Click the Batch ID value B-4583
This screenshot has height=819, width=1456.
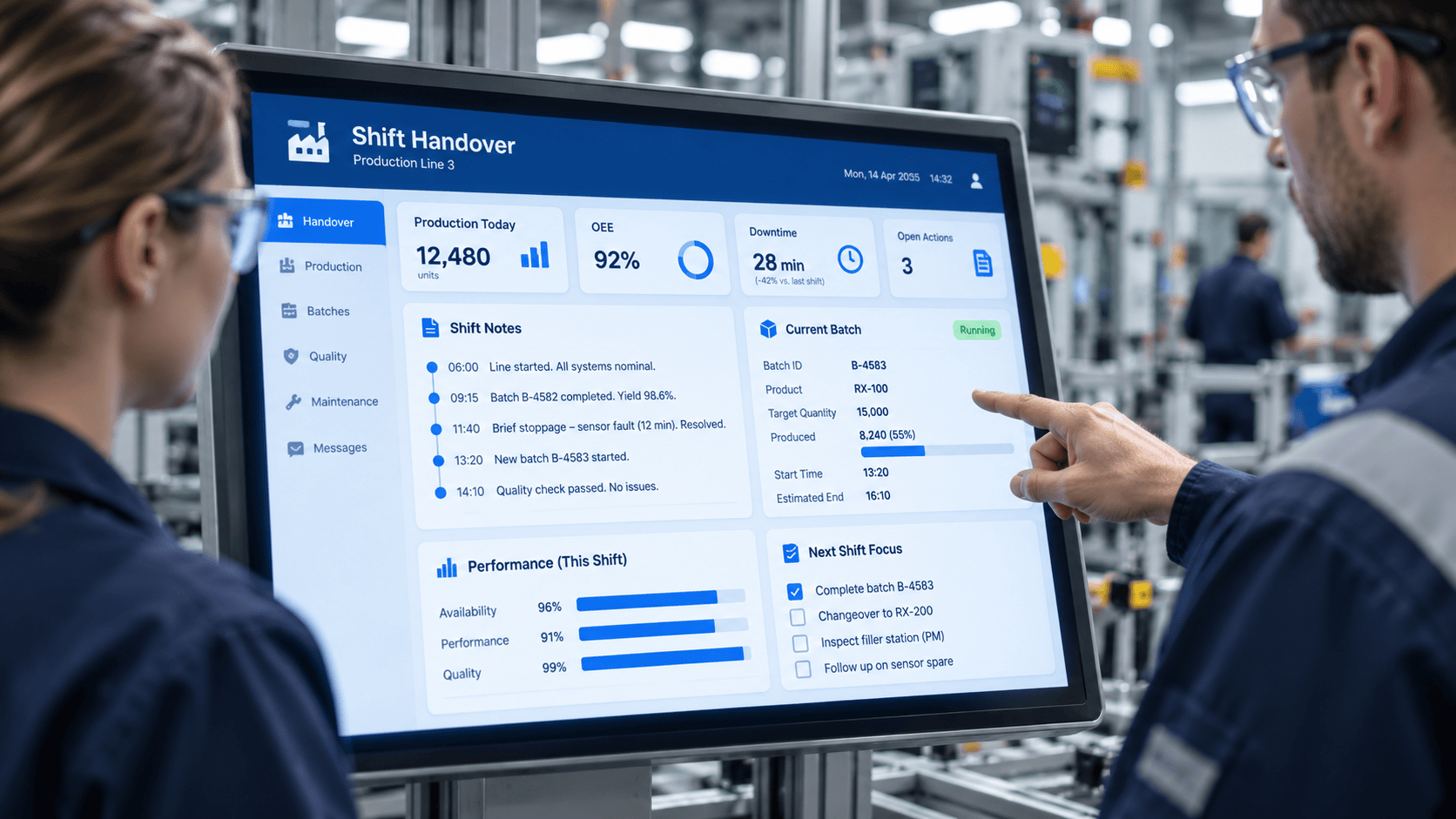pyautogui.click(x=868, y=366)
